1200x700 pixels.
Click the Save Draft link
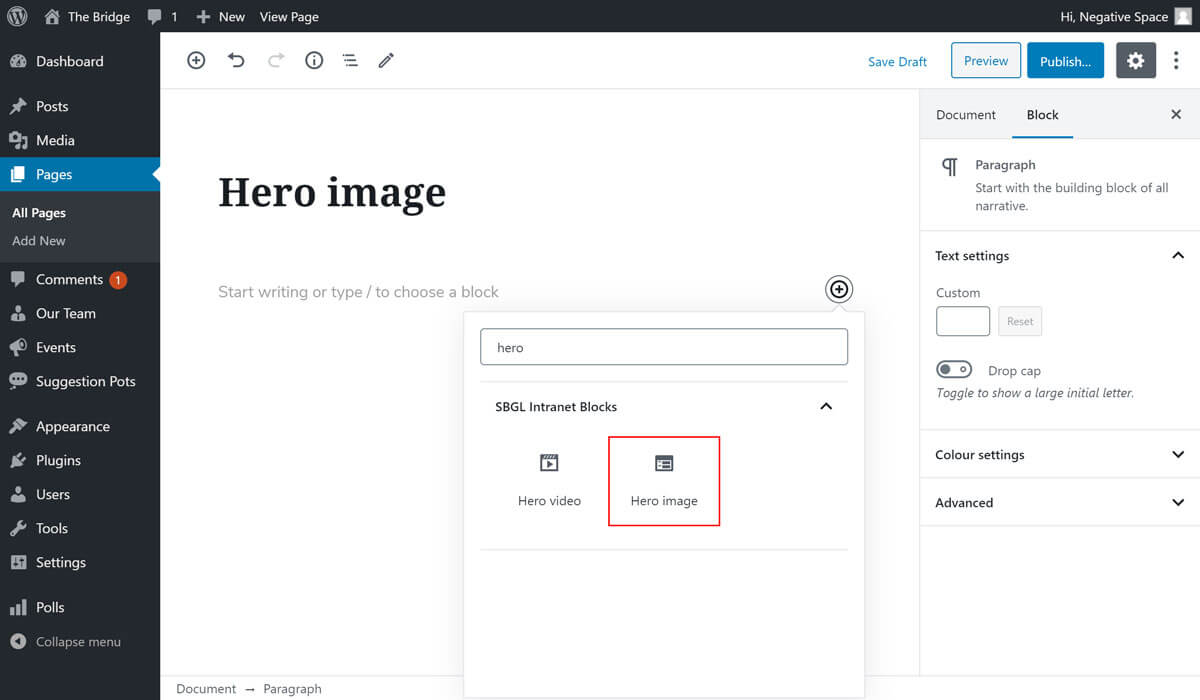coord(897,62)
